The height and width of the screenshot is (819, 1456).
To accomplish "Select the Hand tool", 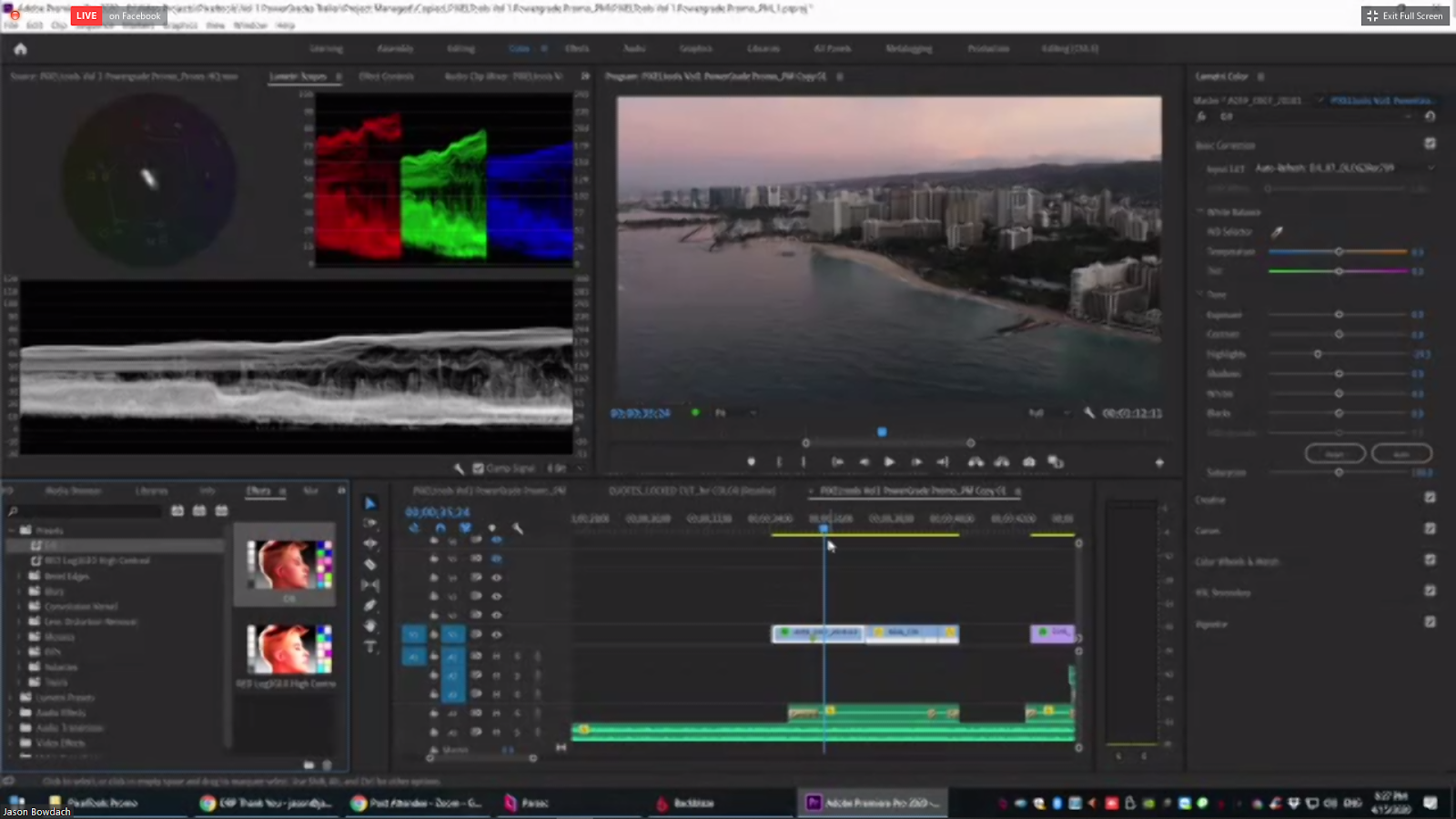I will coord(369,626).
